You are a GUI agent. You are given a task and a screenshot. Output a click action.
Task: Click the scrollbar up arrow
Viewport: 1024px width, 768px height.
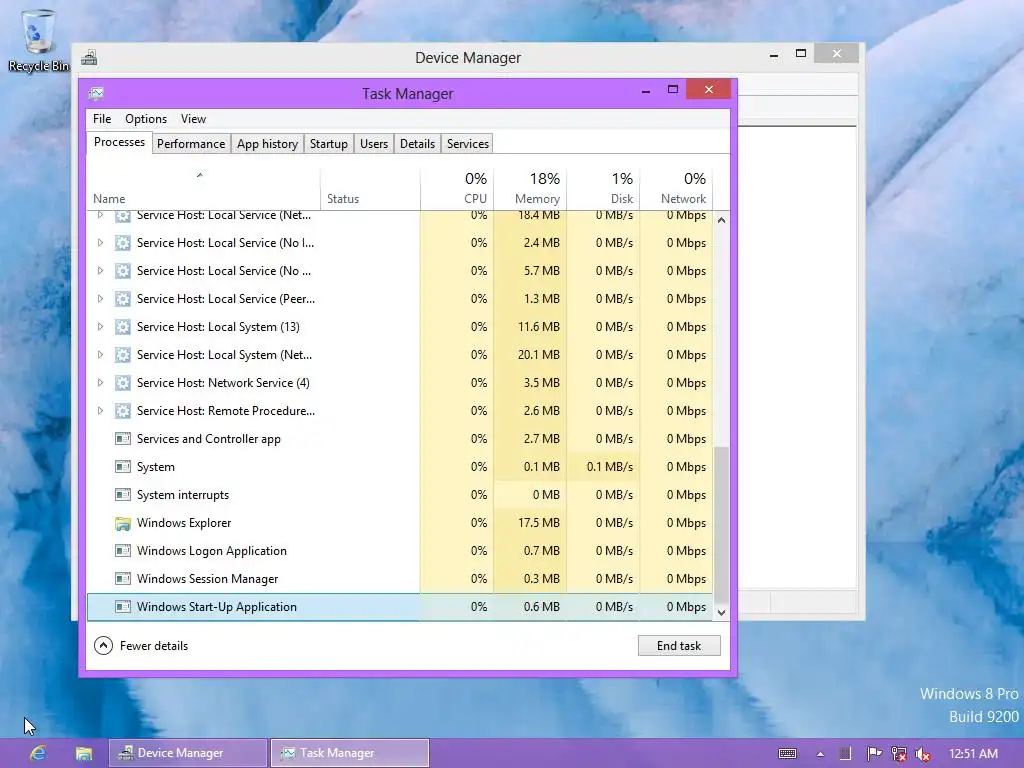[x=721, y=220]
